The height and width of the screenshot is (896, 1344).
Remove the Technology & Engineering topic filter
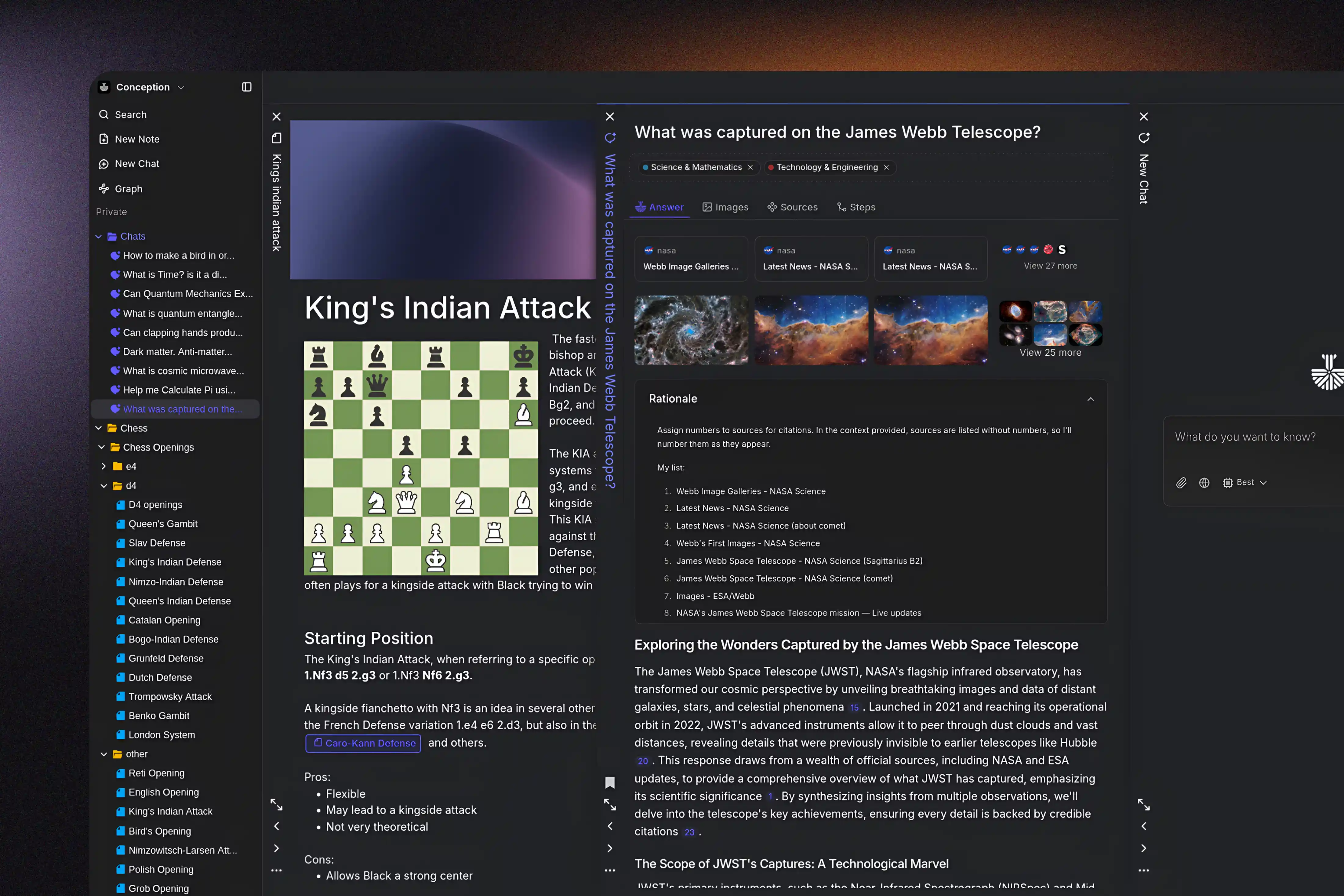886,167
